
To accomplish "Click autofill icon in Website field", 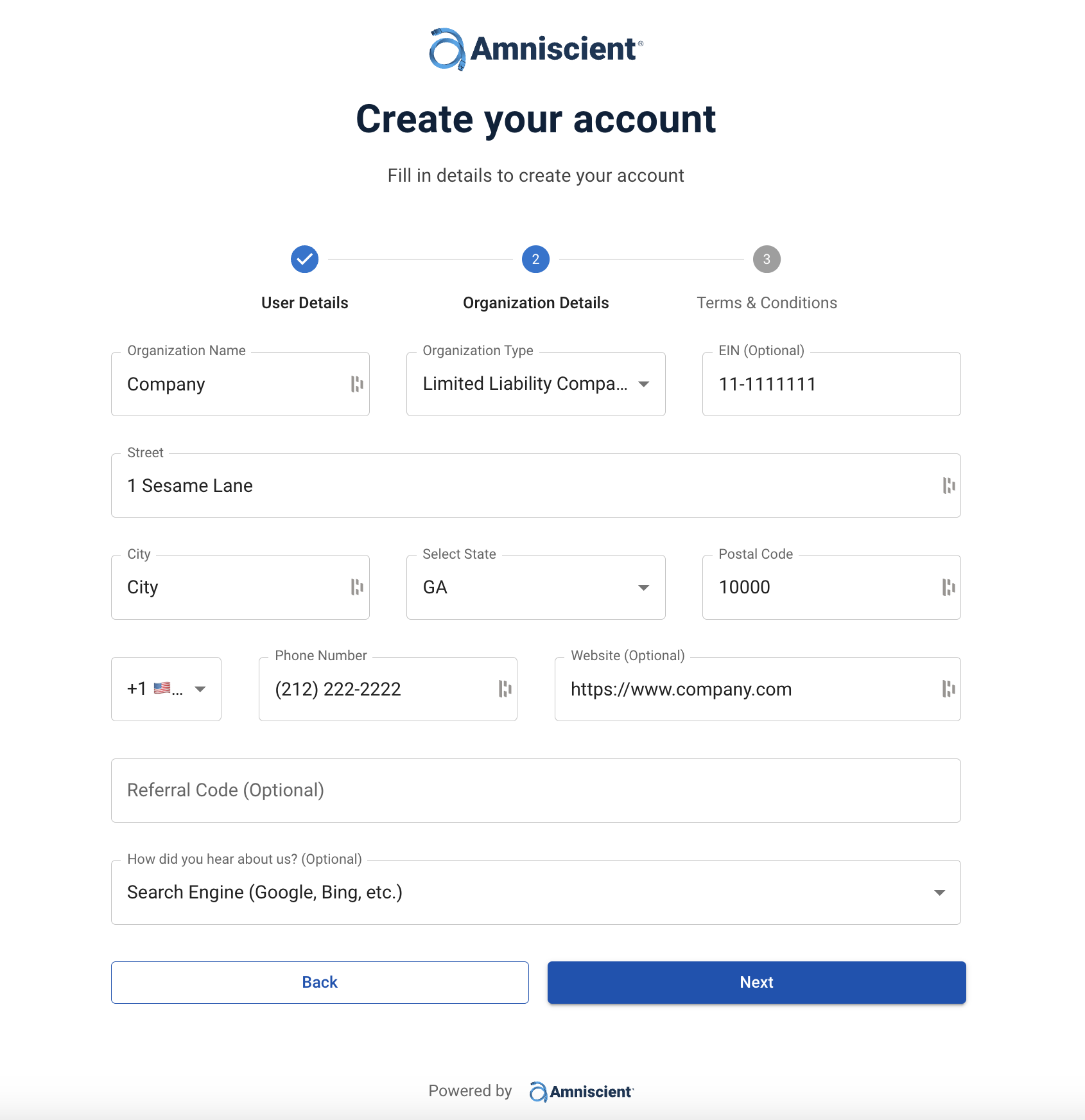I will coord(948,689).
